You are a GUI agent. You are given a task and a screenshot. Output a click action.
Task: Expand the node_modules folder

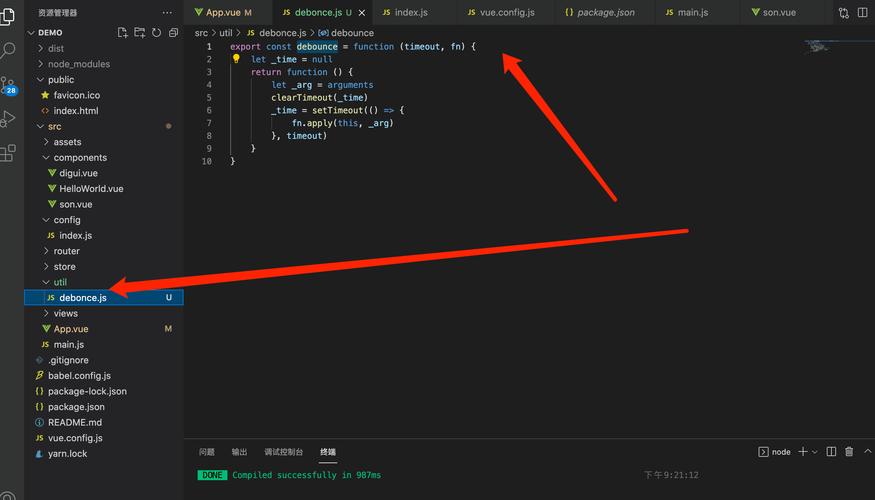pos(78,64)
